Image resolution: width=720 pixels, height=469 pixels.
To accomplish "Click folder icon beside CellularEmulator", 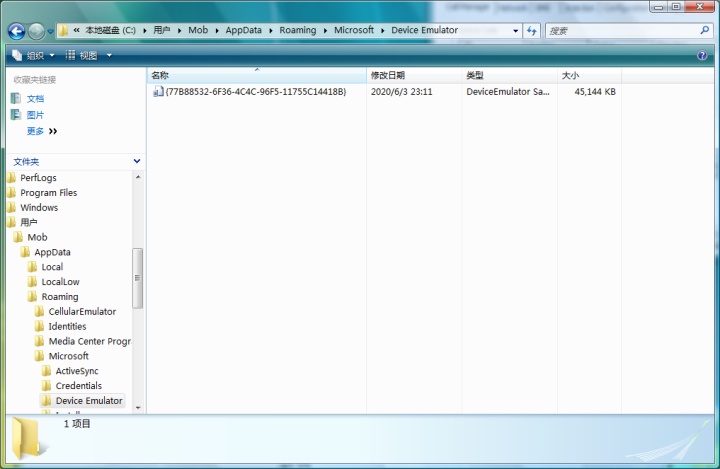I will point(39,311).
